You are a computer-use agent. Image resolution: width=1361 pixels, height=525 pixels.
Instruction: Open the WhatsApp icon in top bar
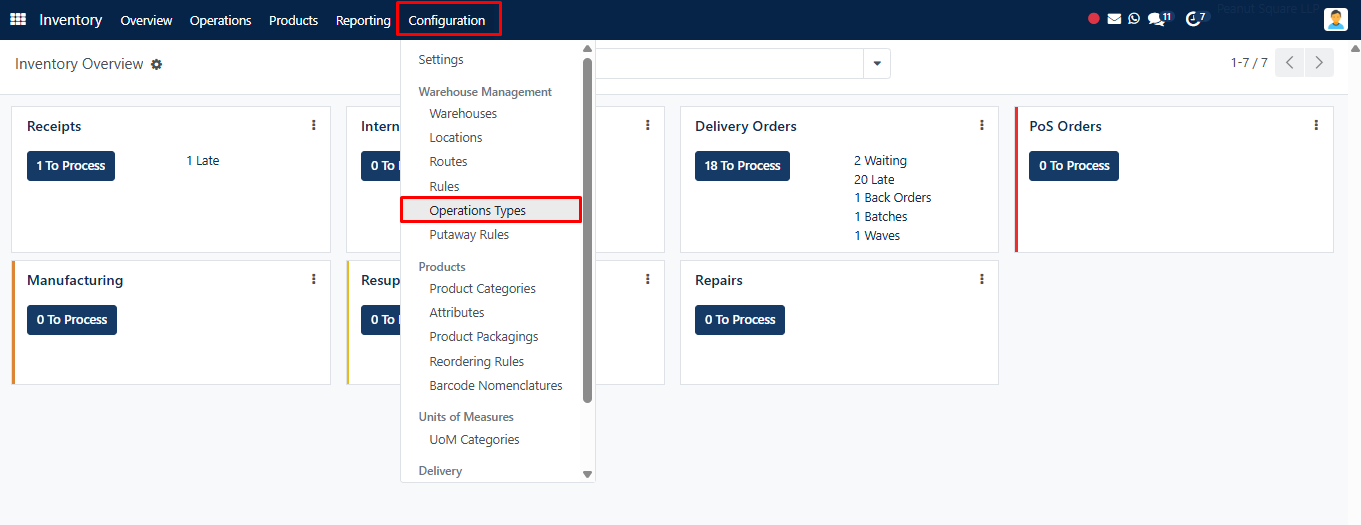(1134, 19)
